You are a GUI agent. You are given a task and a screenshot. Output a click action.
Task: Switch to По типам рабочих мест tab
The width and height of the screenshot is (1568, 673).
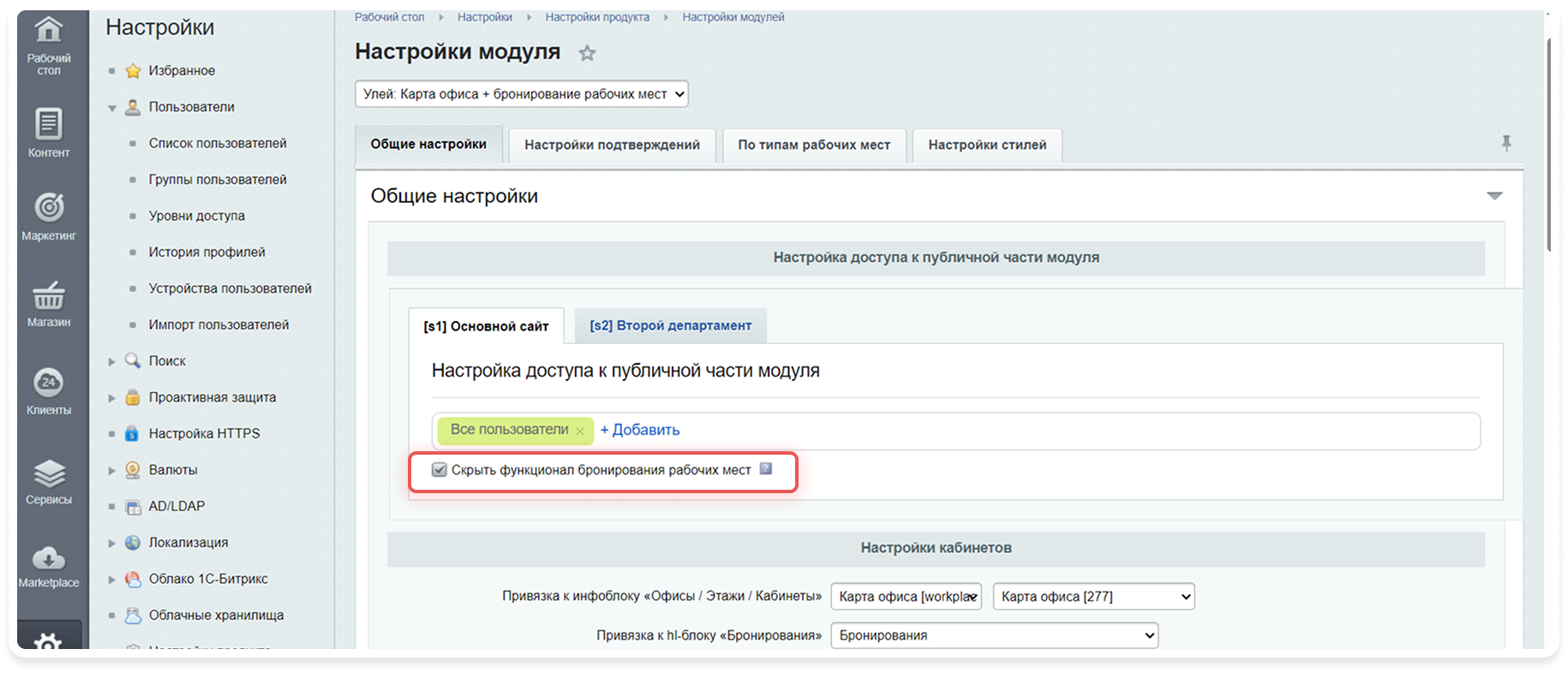click(814, 145)
